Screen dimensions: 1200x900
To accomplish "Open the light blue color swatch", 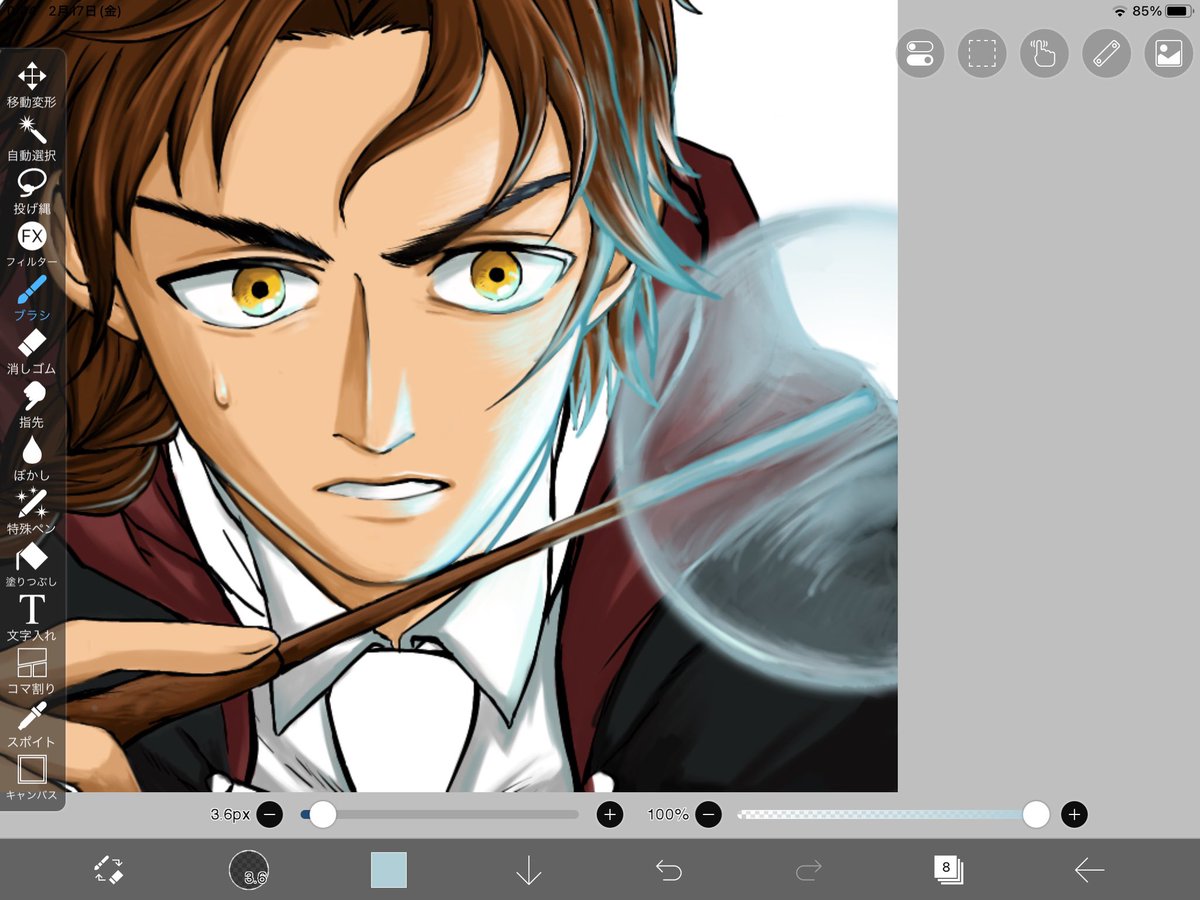I will click(x=389, y=870).
